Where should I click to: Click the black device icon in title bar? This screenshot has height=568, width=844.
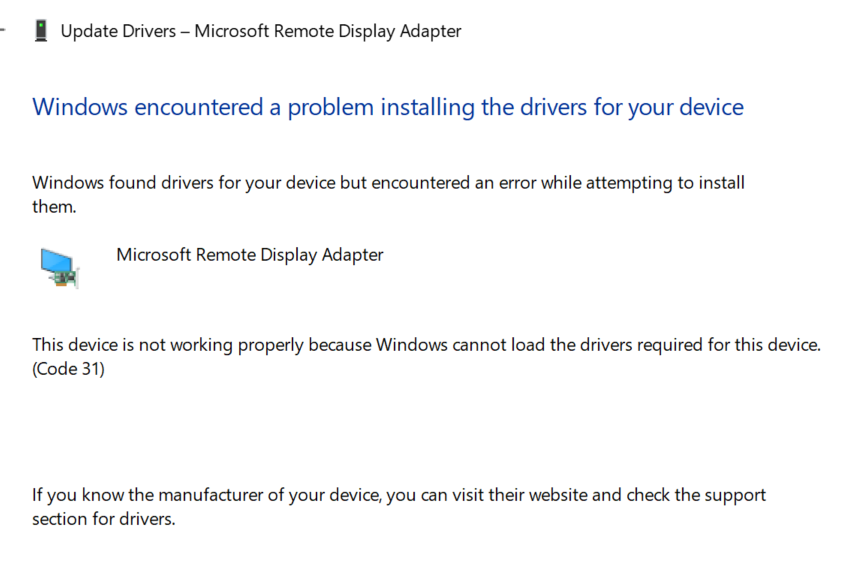[40, 31]
